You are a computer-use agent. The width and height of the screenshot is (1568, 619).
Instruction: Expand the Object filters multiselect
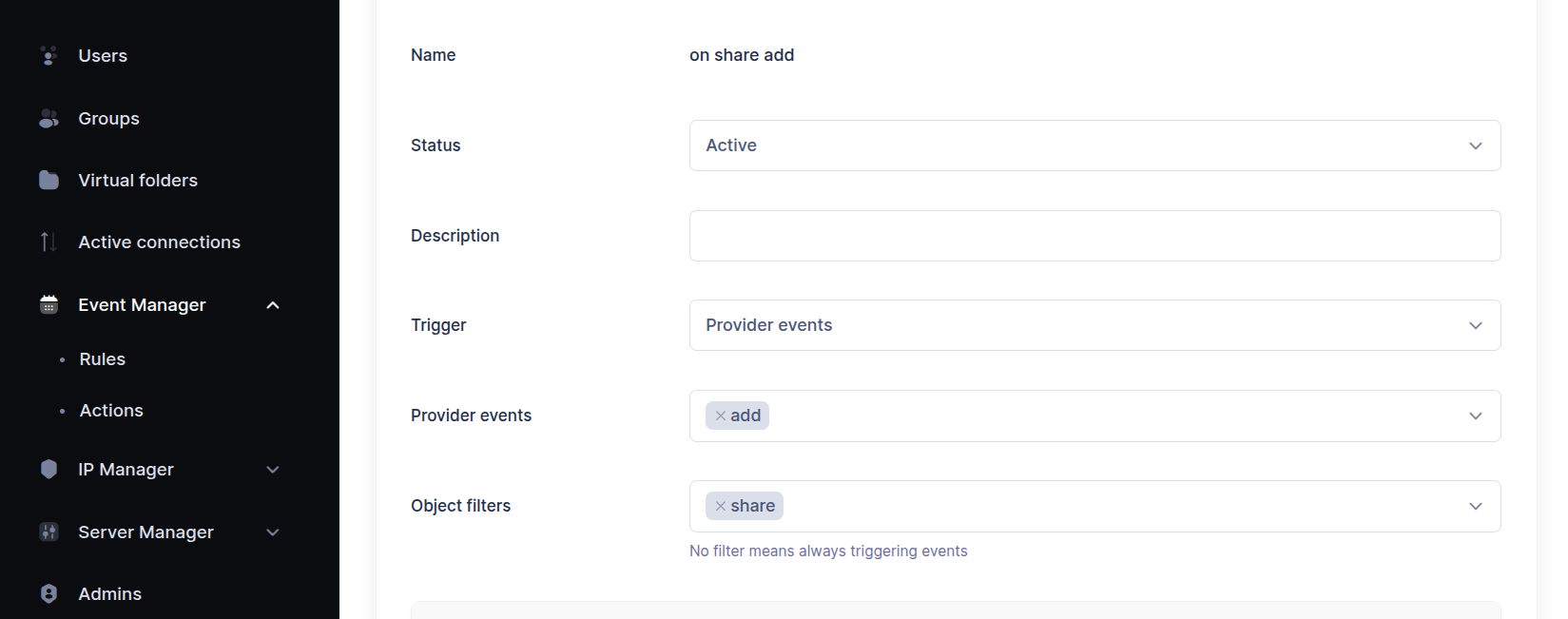[1475, 506]
